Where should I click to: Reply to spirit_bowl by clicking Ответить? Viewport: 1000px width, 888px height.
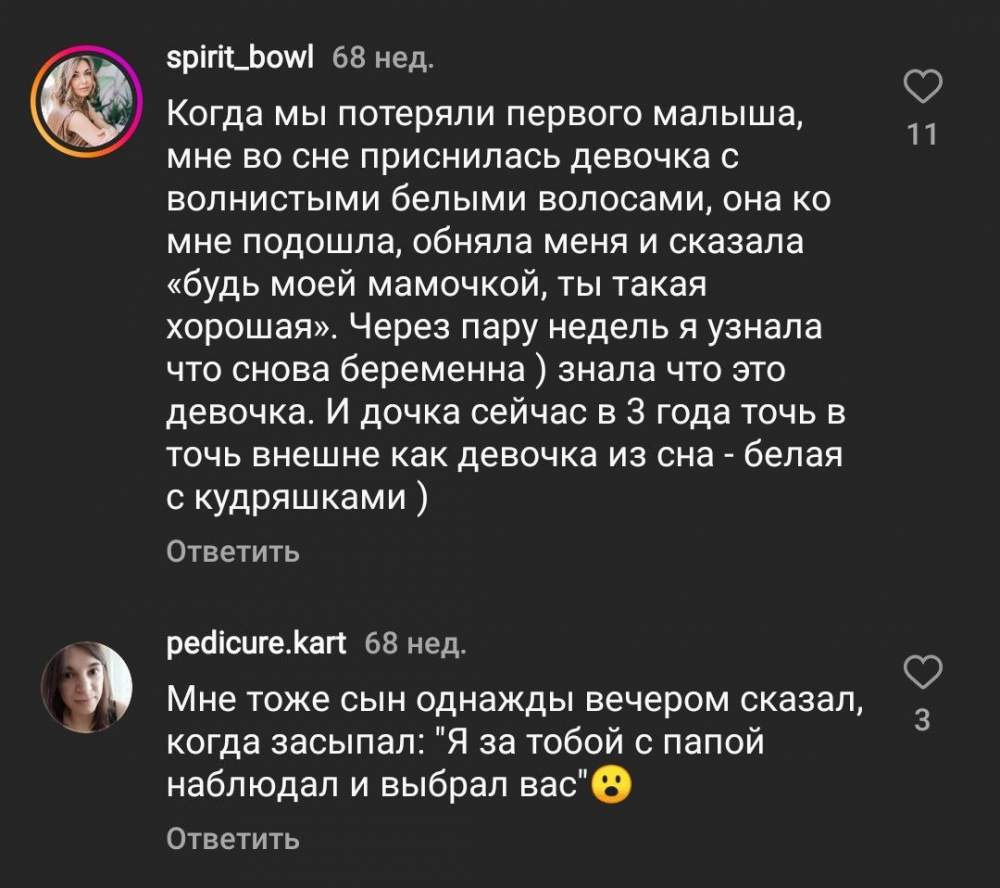click(232, 550)
